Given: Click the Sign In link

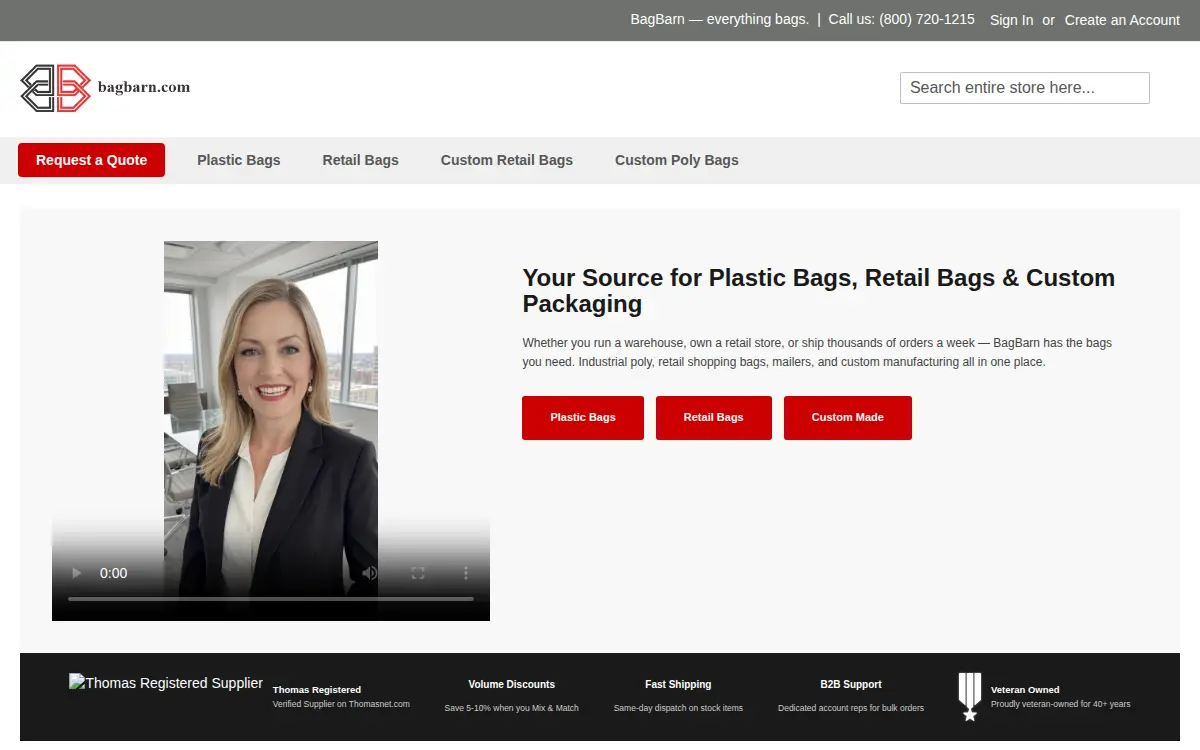Looking at the screenshot, I should (1012, 20).
